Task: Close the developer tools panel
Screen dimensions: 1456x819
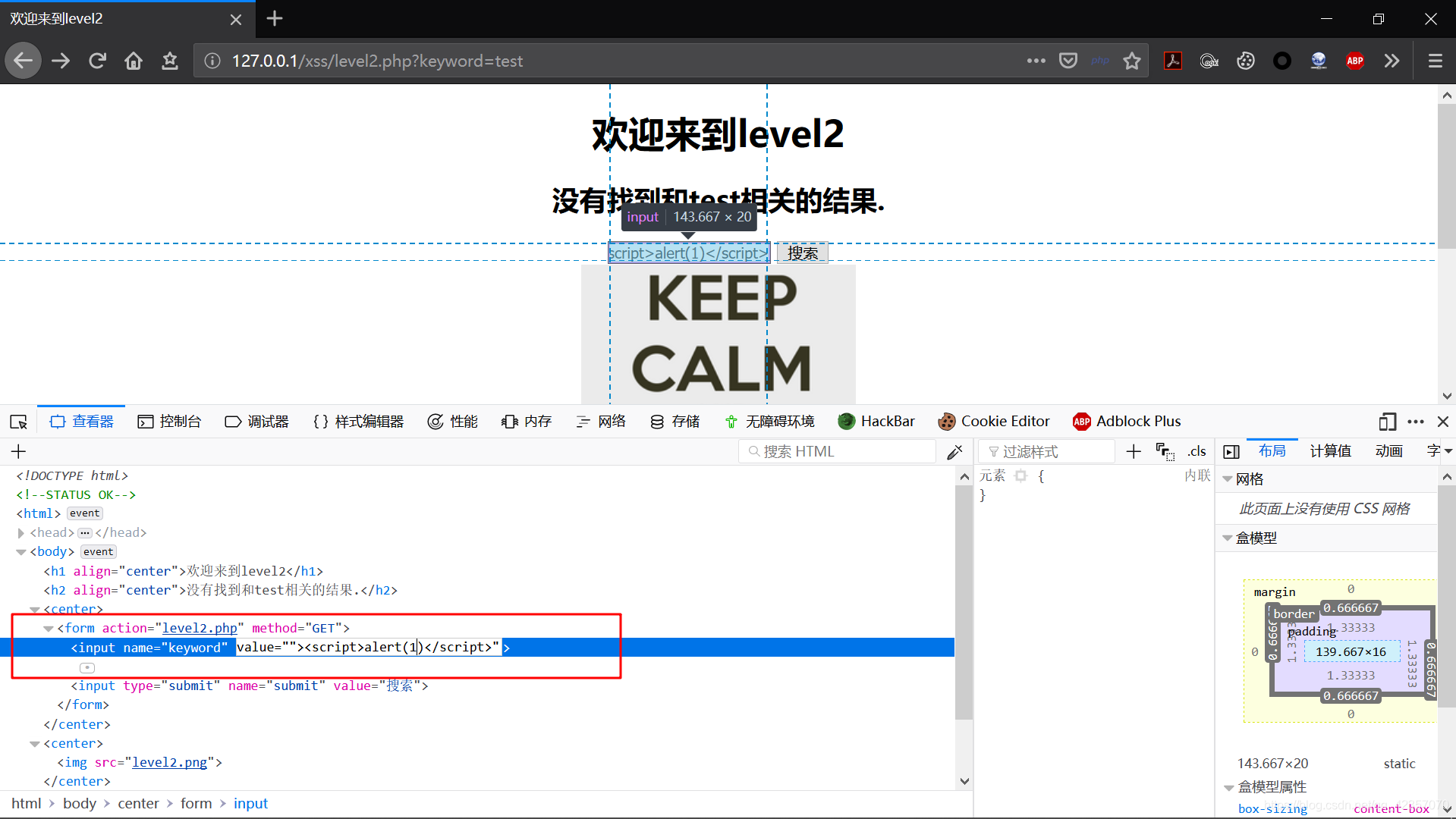Action: [1443, 422]
